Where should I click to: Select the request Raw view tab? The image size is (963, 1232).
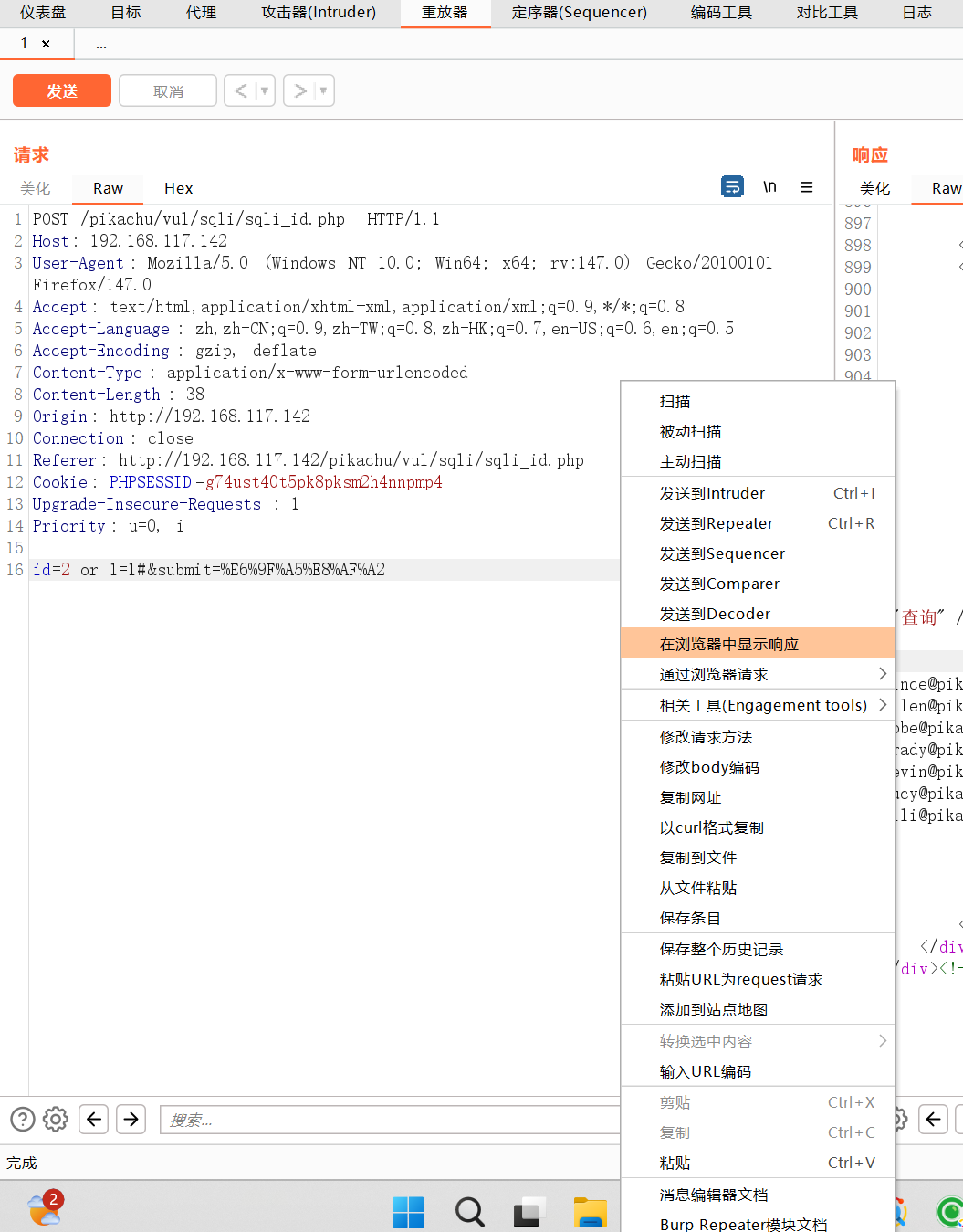(x=108, y=188)
